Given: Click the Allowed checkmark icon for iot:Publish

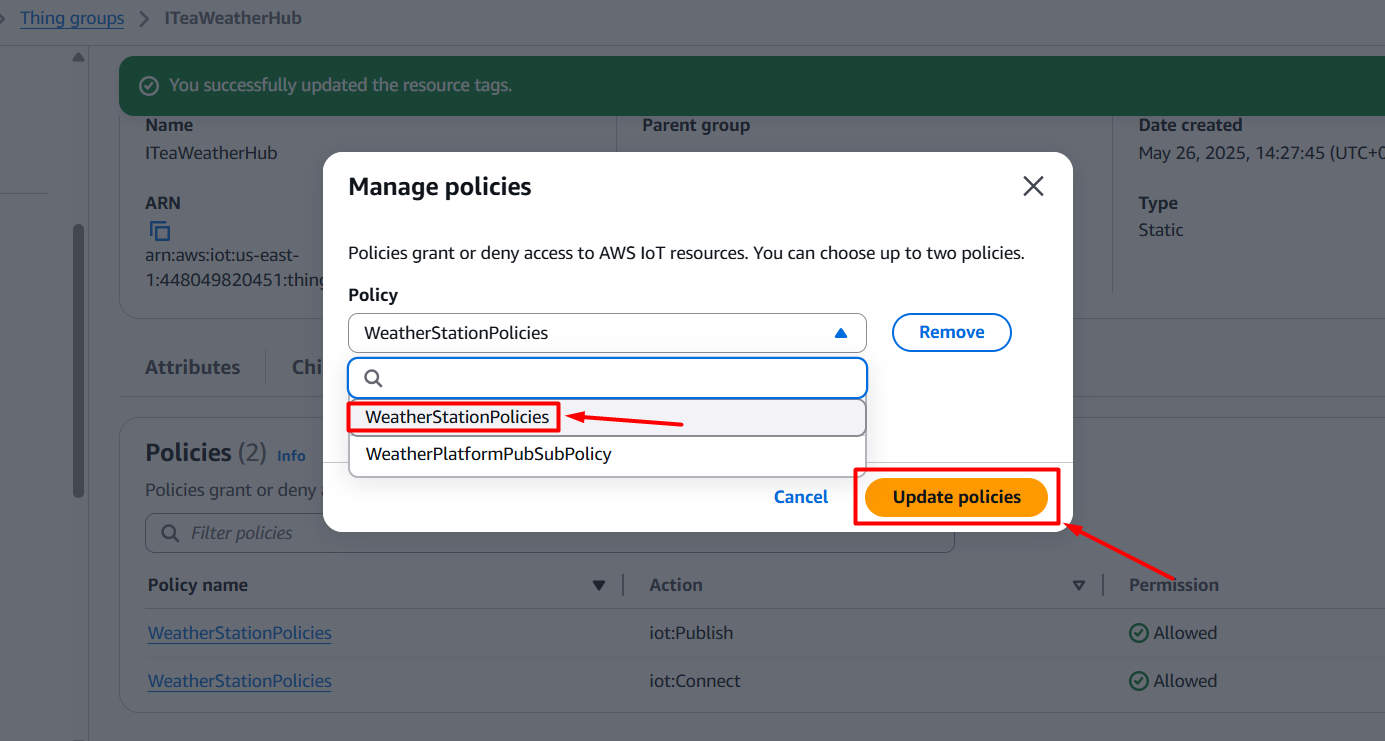Looking at the screenshot, I should click(1138, 633).
